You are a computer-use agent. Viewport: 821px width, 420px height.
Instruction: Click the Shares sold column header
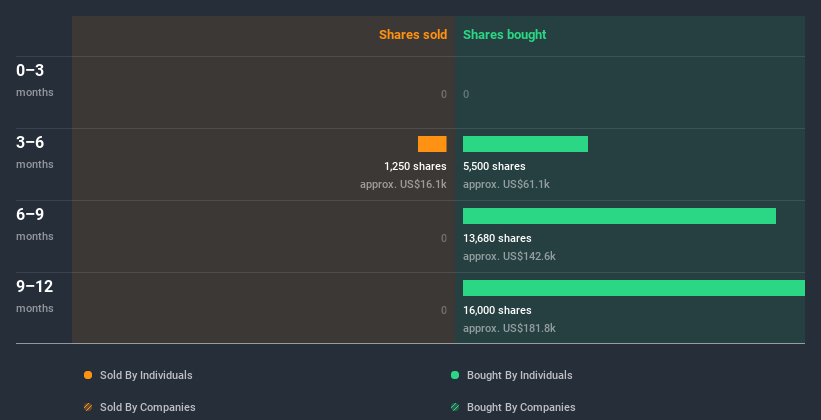coord(413,35)
